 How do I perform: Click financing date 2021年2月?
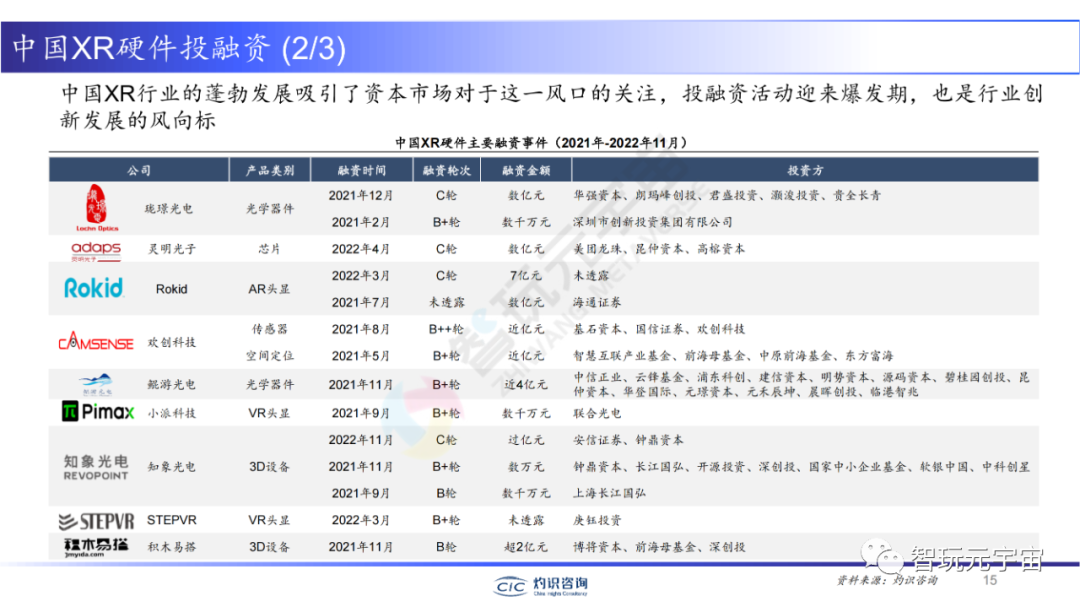(x=361, y=222)
